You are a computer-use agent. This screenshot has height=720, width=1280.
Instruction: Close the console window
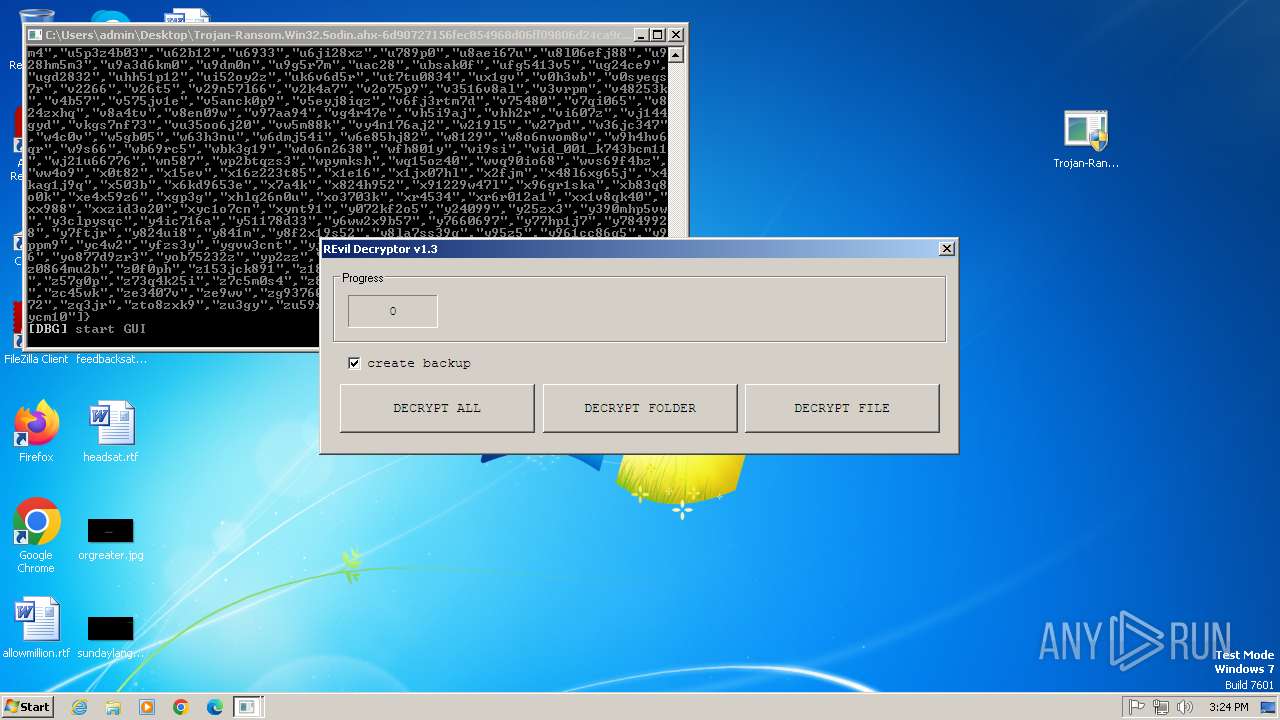676,34
